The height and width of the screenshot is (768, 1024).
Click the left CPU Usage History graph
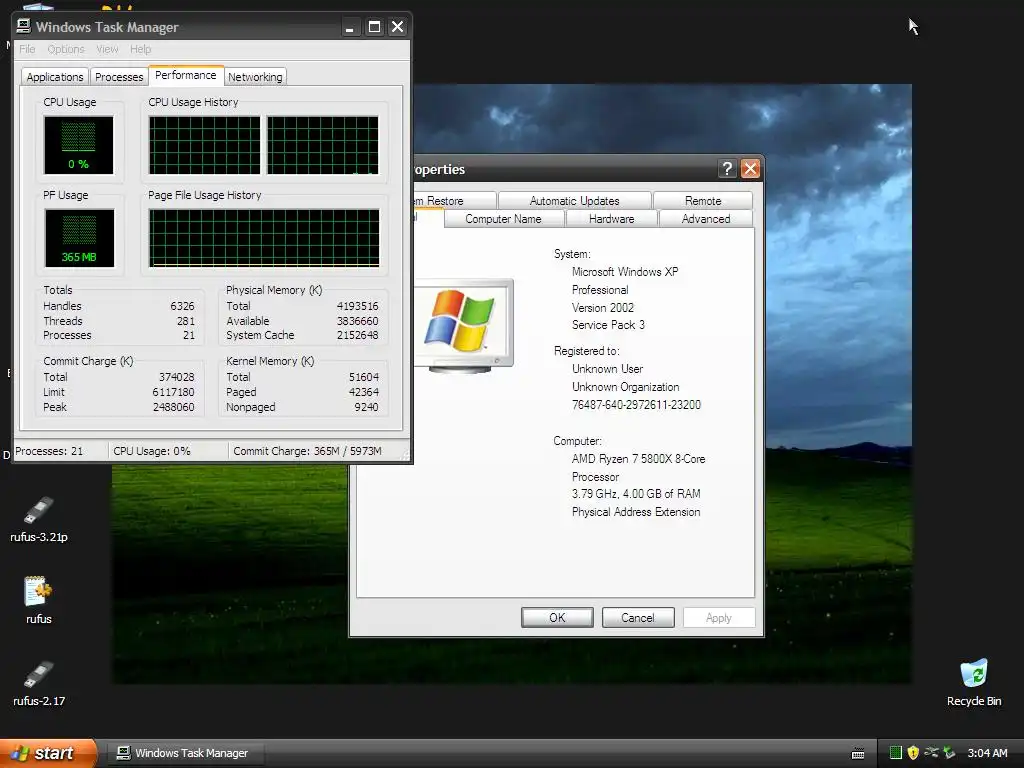click(204, 145)
